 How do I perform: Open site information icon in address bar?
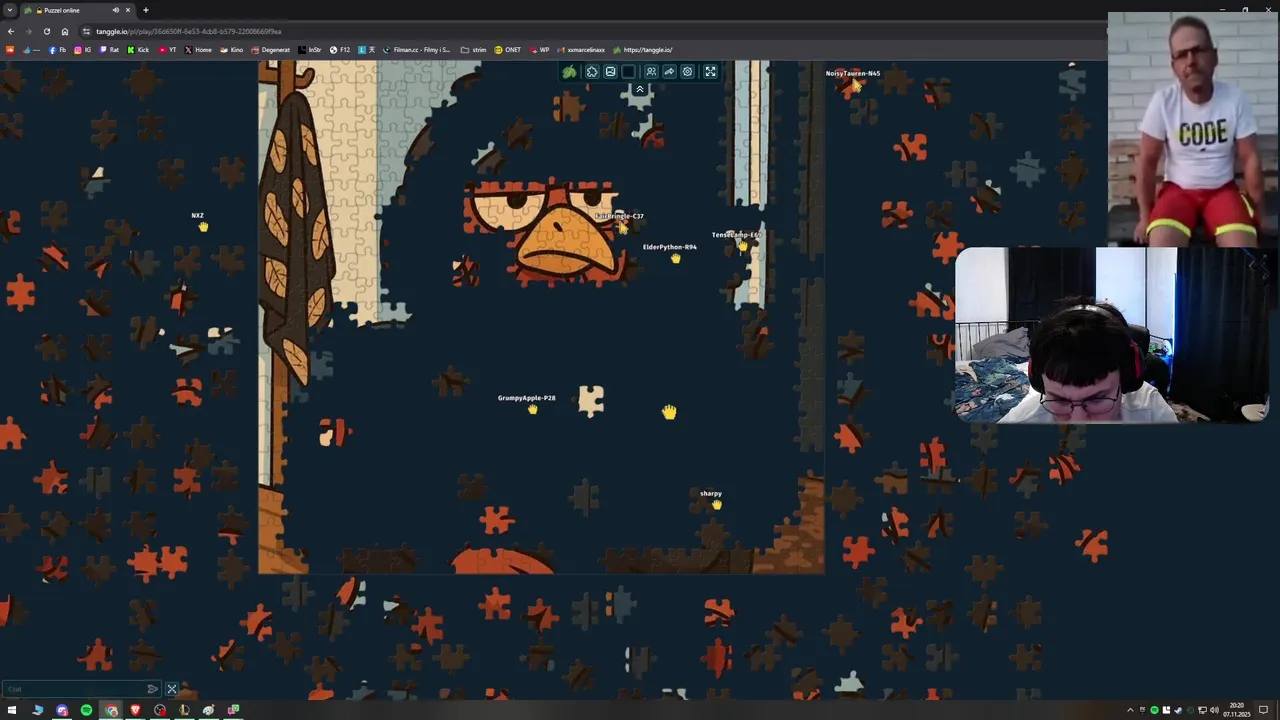point(87,31)
